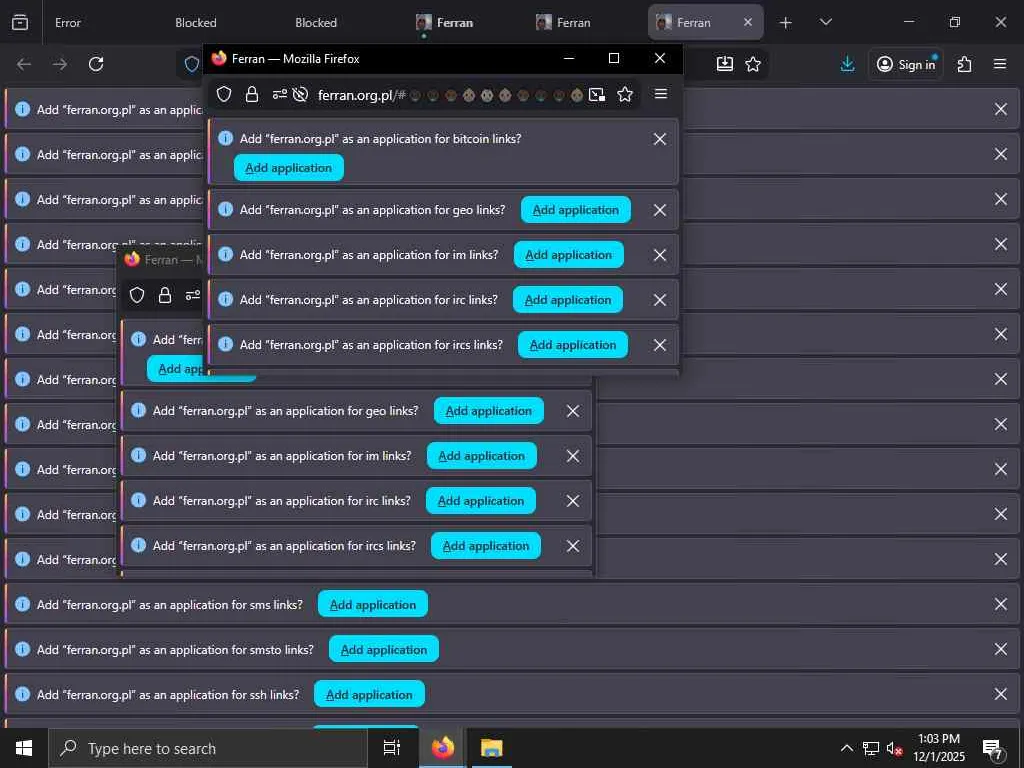The height and width of the screenshot is (768, 1024).
Task: Click Sign in button in main toolbar
Action: coord(905,64)
